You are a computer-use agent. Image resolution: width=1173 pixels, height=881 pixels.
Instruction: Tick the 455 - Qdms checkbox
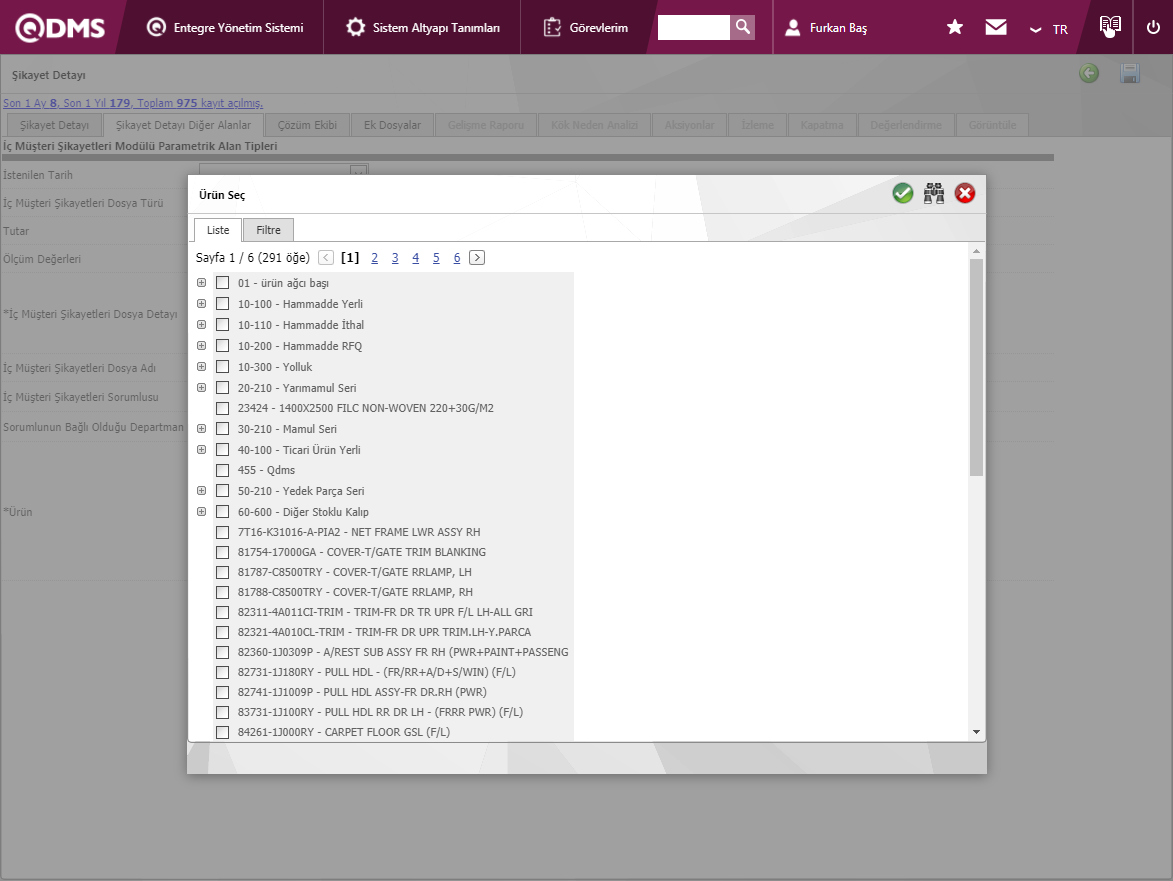(x=222, y=470)
